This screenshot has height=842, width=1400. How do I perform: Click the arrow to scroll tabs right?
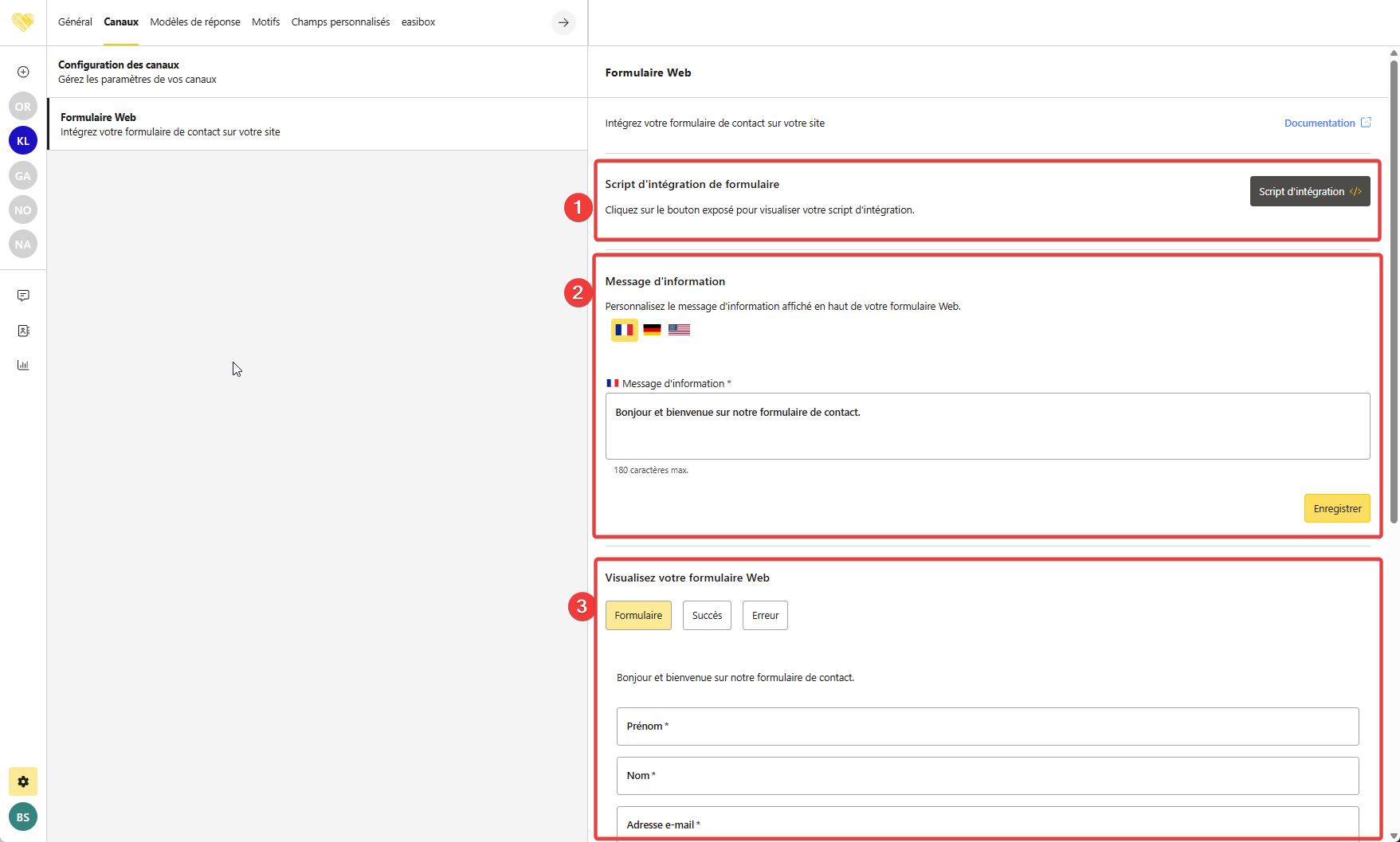(x=563, y=22)
